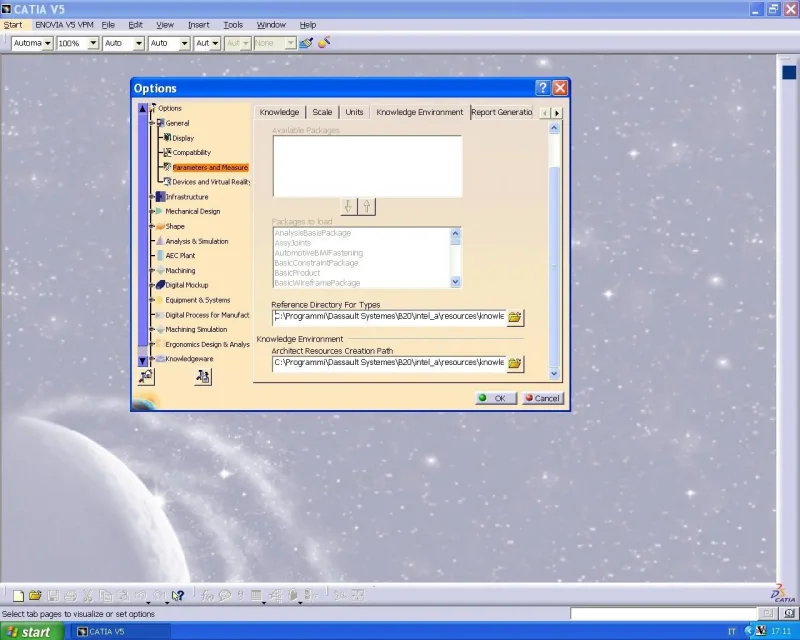Viewport: 800px width, 640px height.
Task: Click Packages to load list scrollbar down arrow
Action: 455,281
